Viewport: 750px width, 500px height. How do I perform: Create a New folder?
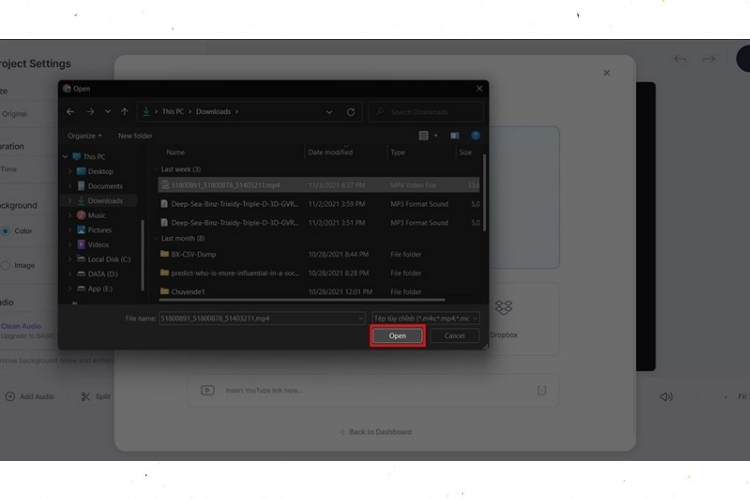tap(135, 136)
